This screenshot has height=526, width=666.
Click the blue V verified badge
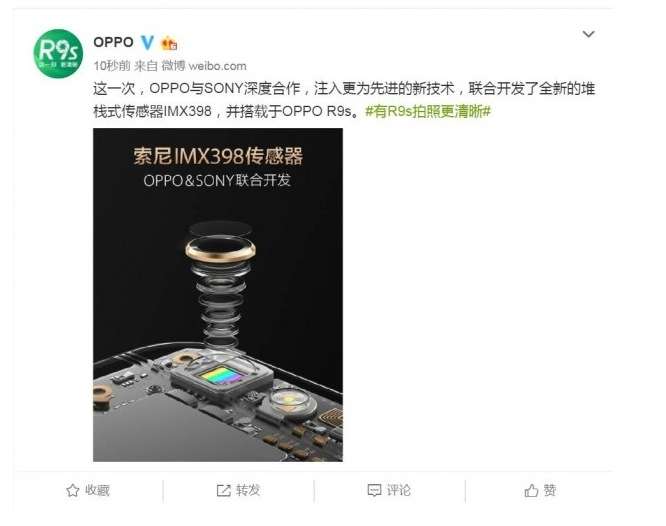[147, 42]
